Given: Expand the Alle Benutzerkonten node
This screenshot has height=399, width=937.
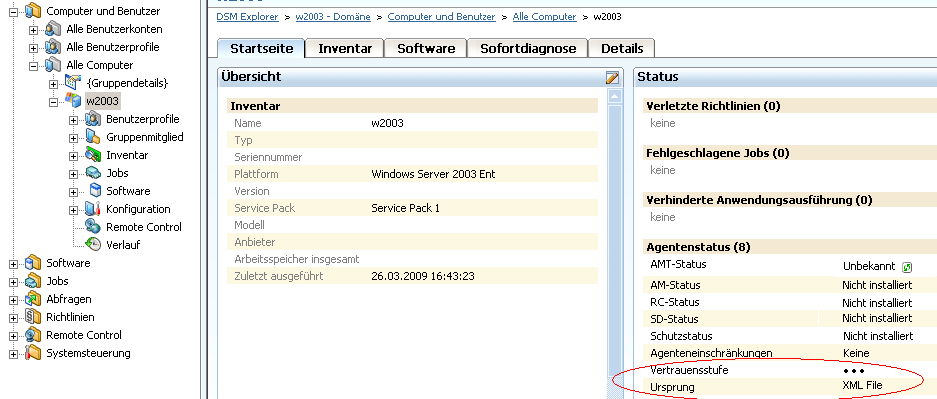Looking at the screenshot, I should [33, 30].
